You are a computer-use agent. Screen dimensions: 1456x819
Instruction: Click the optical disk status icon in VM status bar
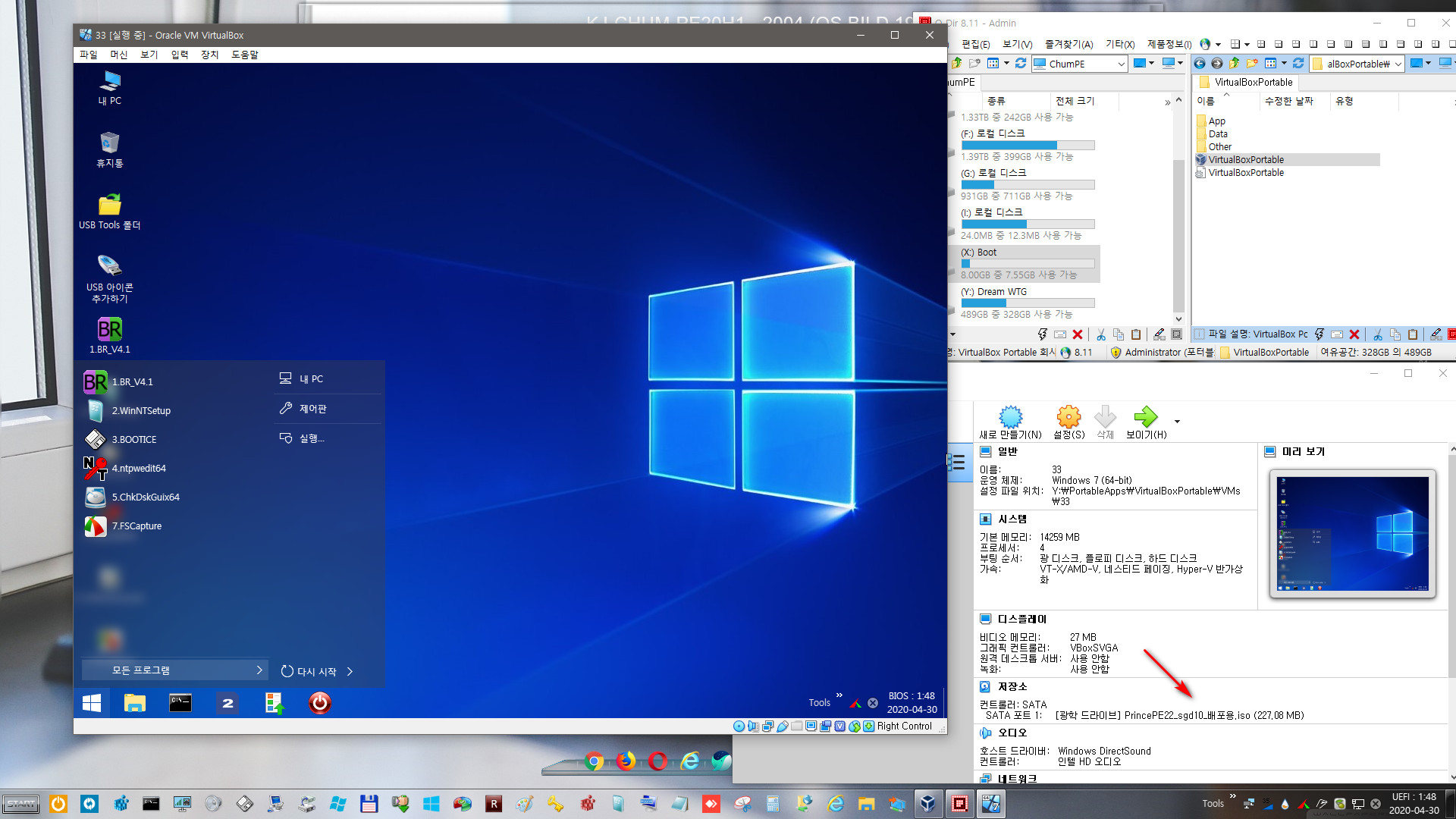(739, 726)
